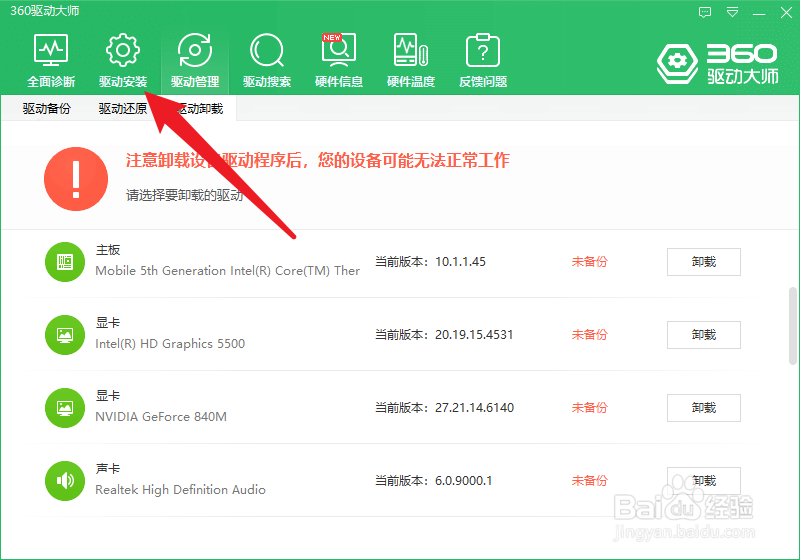Select version text 20.19.15.4531
Viewport: 800px width, 560px height.
(x=474, y=335)
